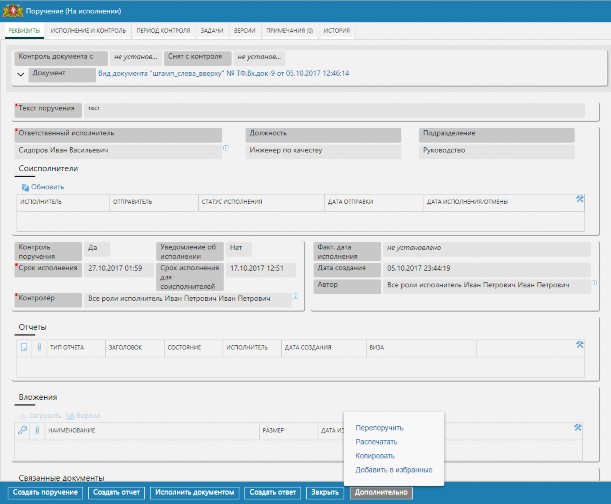
Task: Click the document icon column in Отчеты header
Action: [x=24, y=347]
